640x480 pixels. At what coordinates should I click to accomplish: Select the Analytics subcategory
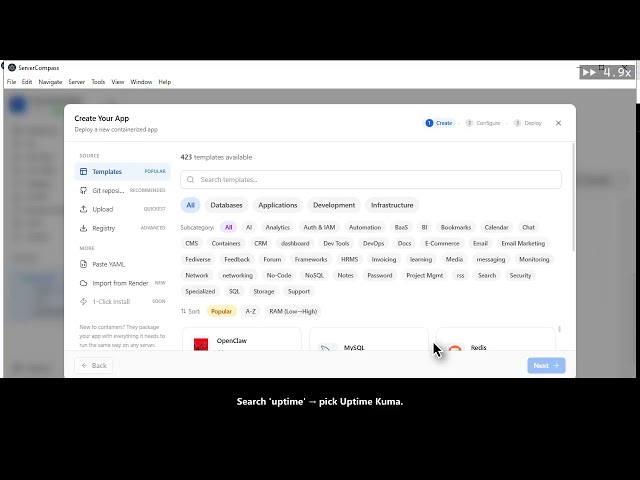pos(278,227)
